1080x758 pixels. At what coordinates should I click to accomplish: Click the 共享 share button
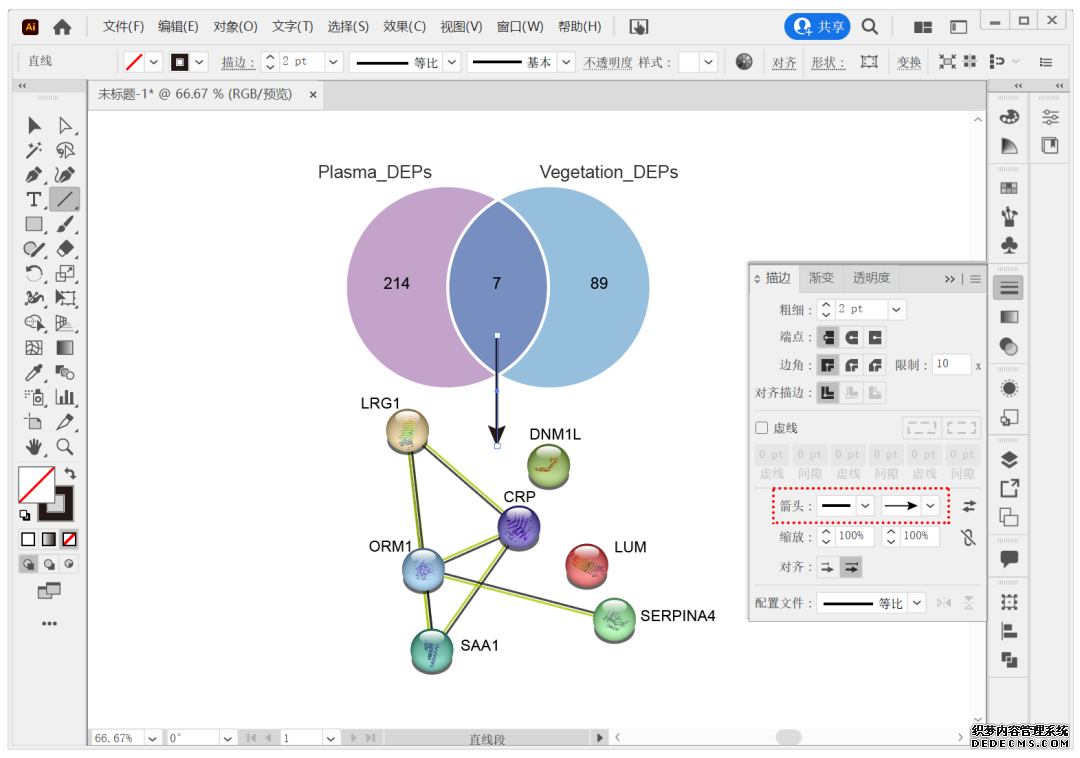817,27
